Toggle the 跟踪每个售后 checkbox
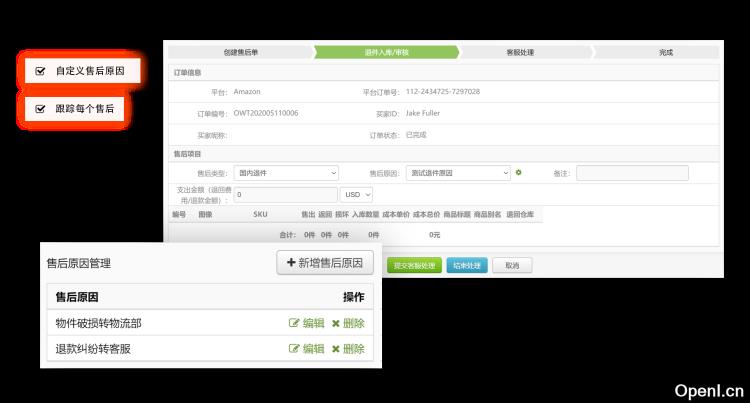 click(x=41, y=109)
